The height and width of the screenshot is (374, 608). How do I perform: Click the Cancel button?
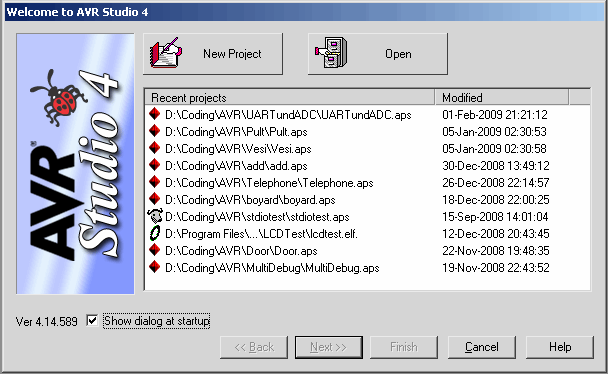point(482,347)
